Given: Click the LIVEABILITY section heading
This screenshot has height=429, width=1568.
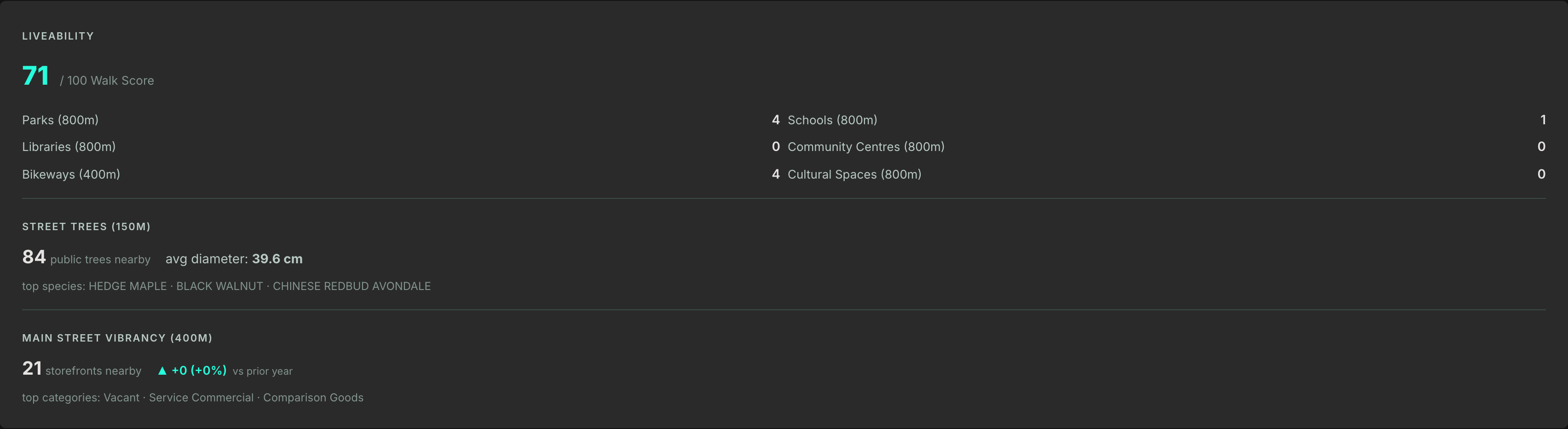Looking at the screenshot, I should pos(58,36).
